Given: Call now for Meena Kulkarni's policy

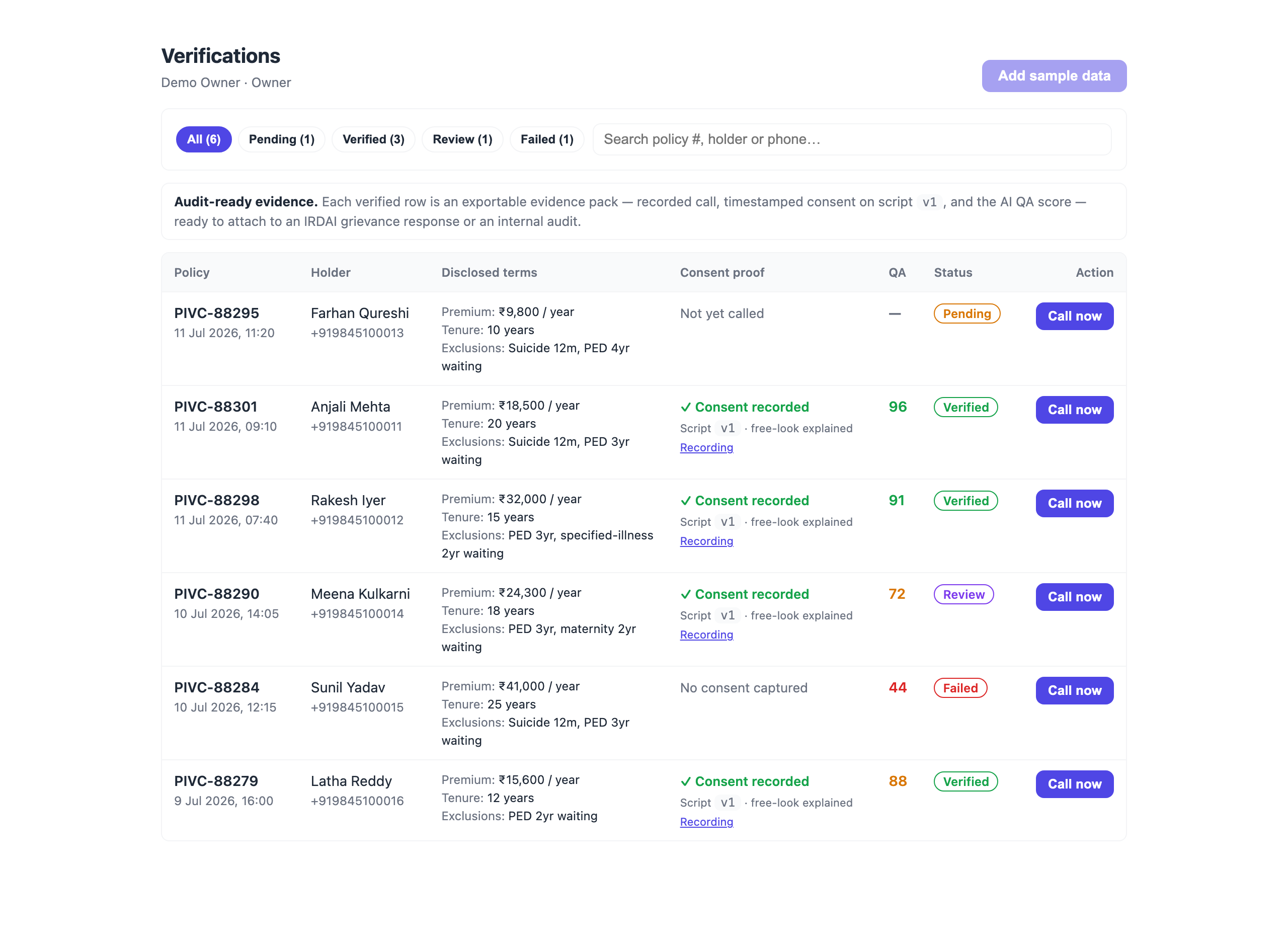Looking at the screenshot, I should coord(1074,597).
